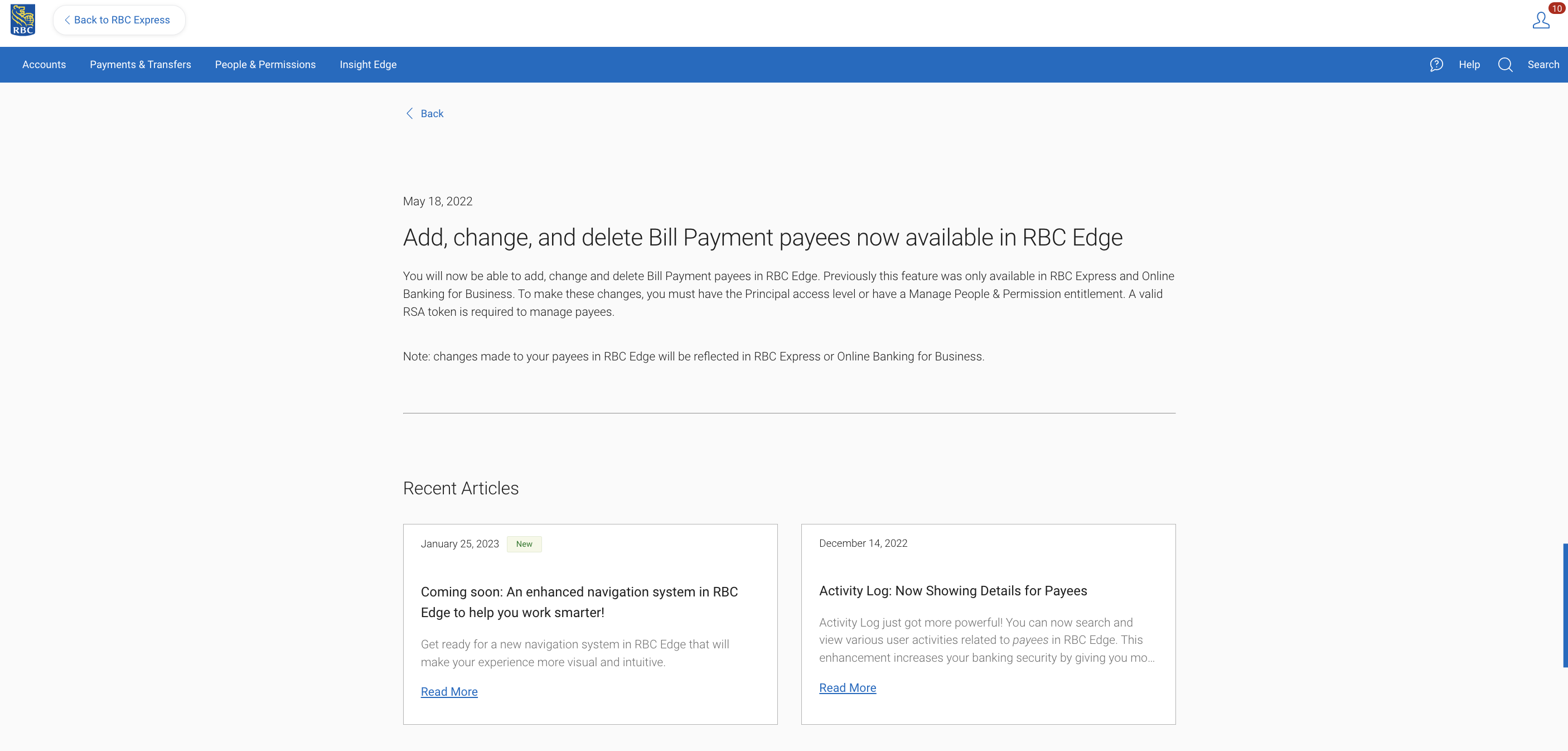The width and height of the screenshot is (1568, 751).
Task: Click the Back text link
Action: [x=432, y=114]
